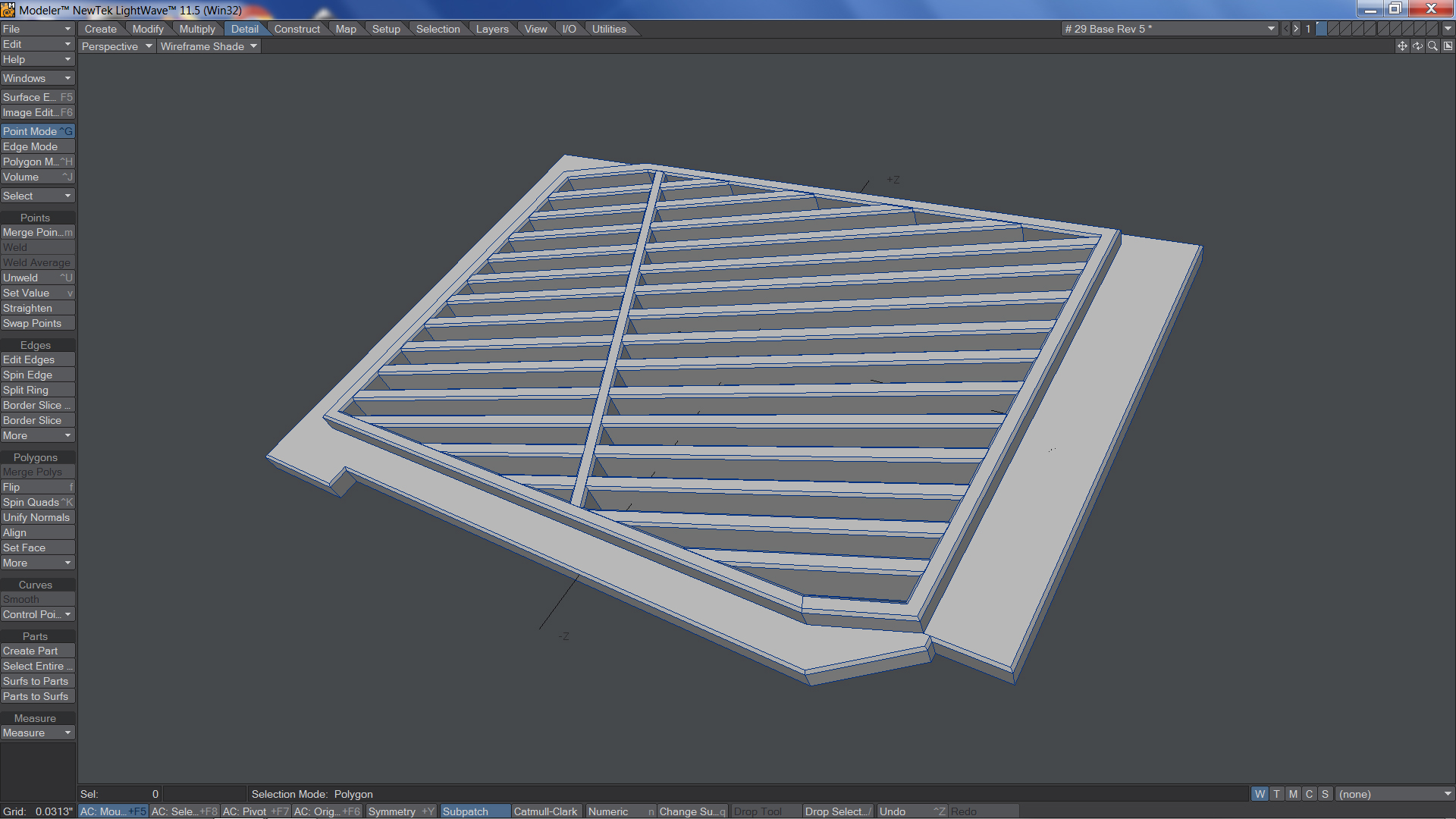Switch to the Modify tab

click(x=148, y=29)
